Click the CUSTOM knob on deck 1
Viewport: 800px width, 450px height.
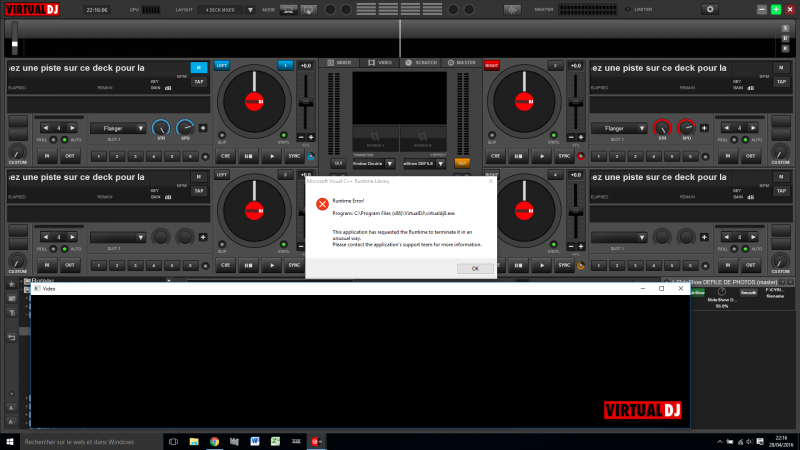point(17,153)
